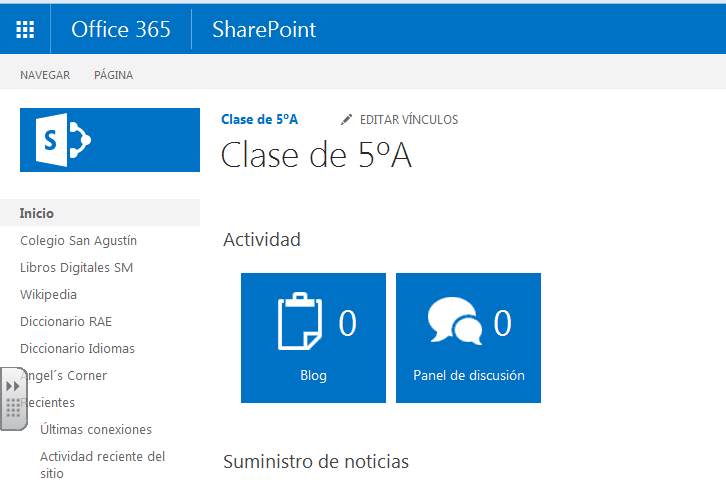The width and height of the screenshot is (726, 488).
Task: Open the Office 365 app launcher grid
Action: click(x=25, y=30)
